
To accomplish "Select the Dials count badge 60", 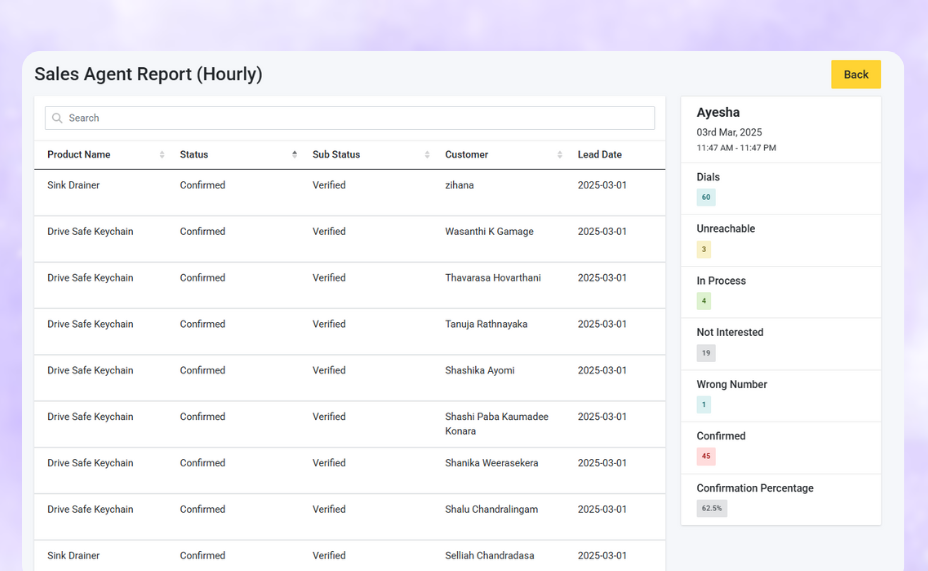I will click(x=705, y=197).
